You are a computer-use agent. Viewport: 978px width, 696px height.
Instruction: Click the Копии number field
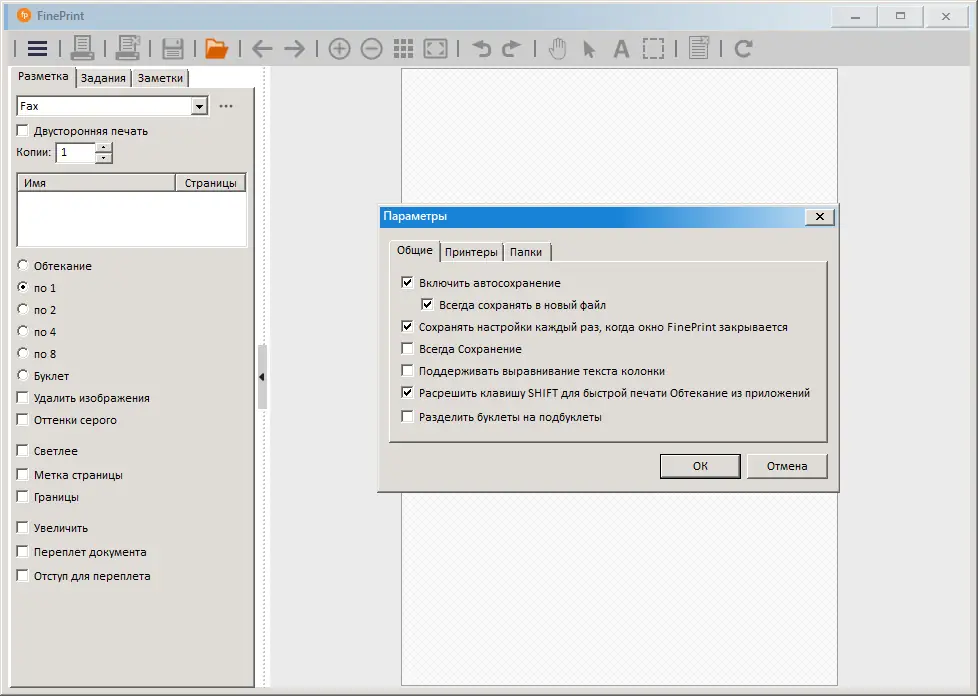[x=75, y=153]
